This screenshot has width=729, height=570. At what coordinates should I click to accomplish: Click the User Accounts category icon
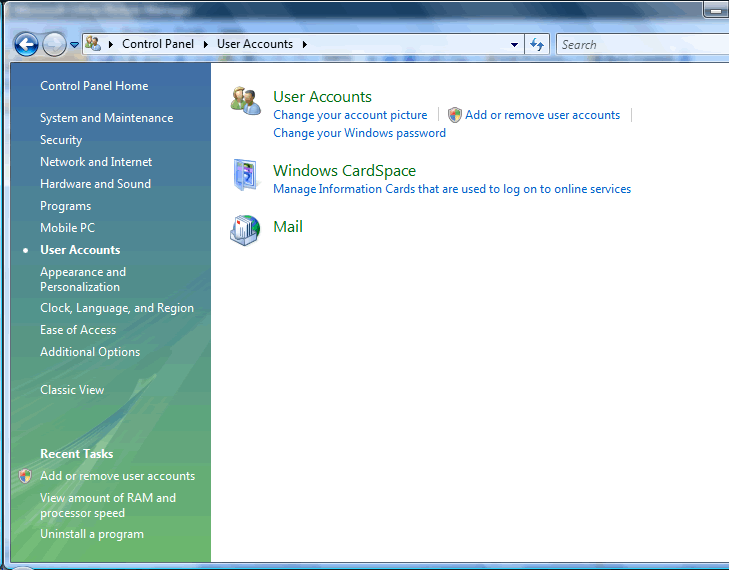click(x=245, y=101)
